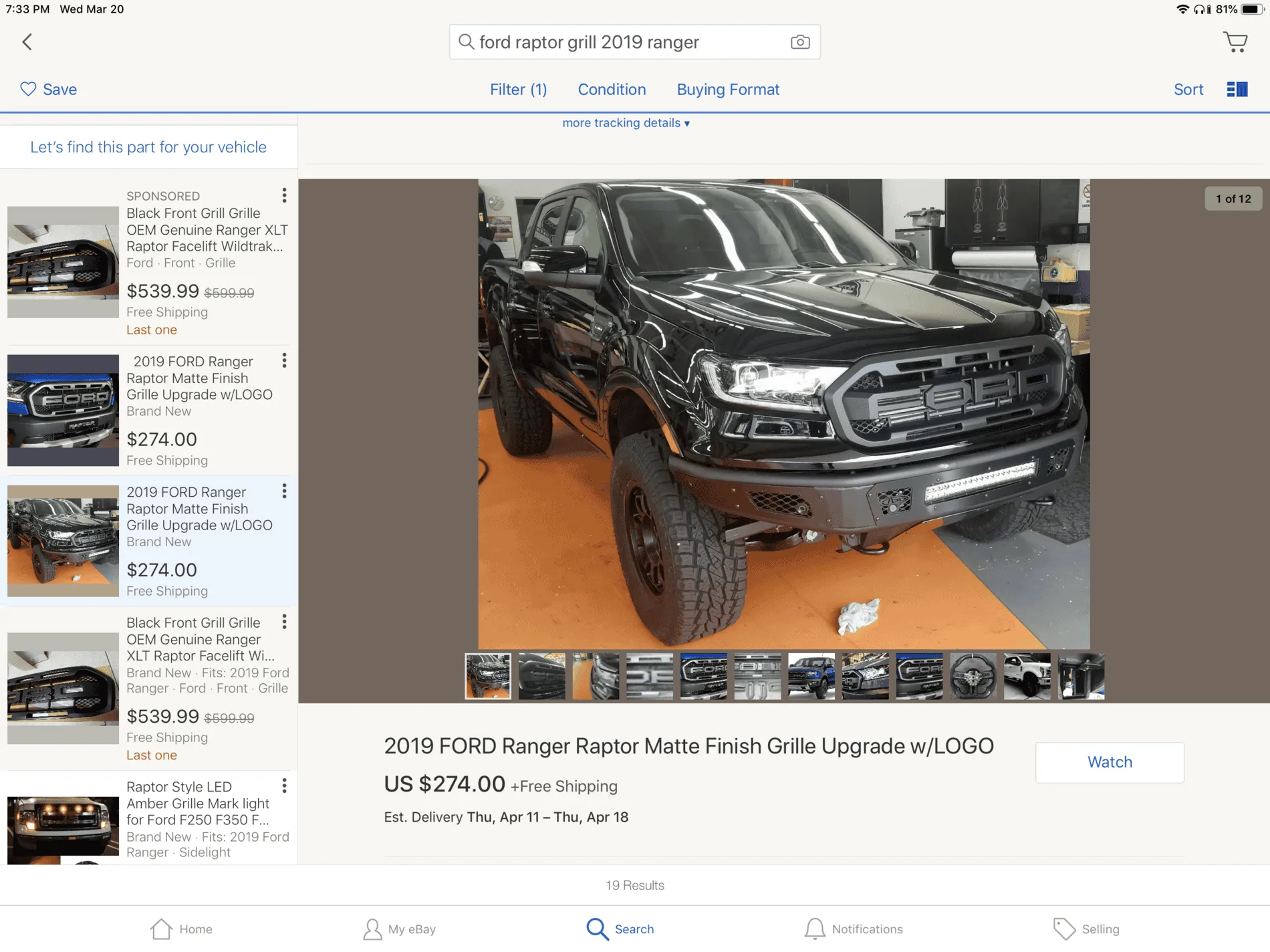Click the Wi-Fi icon in status bar
The height and width of the screenshot is (952, 1270).
[x=1182, y=9]
